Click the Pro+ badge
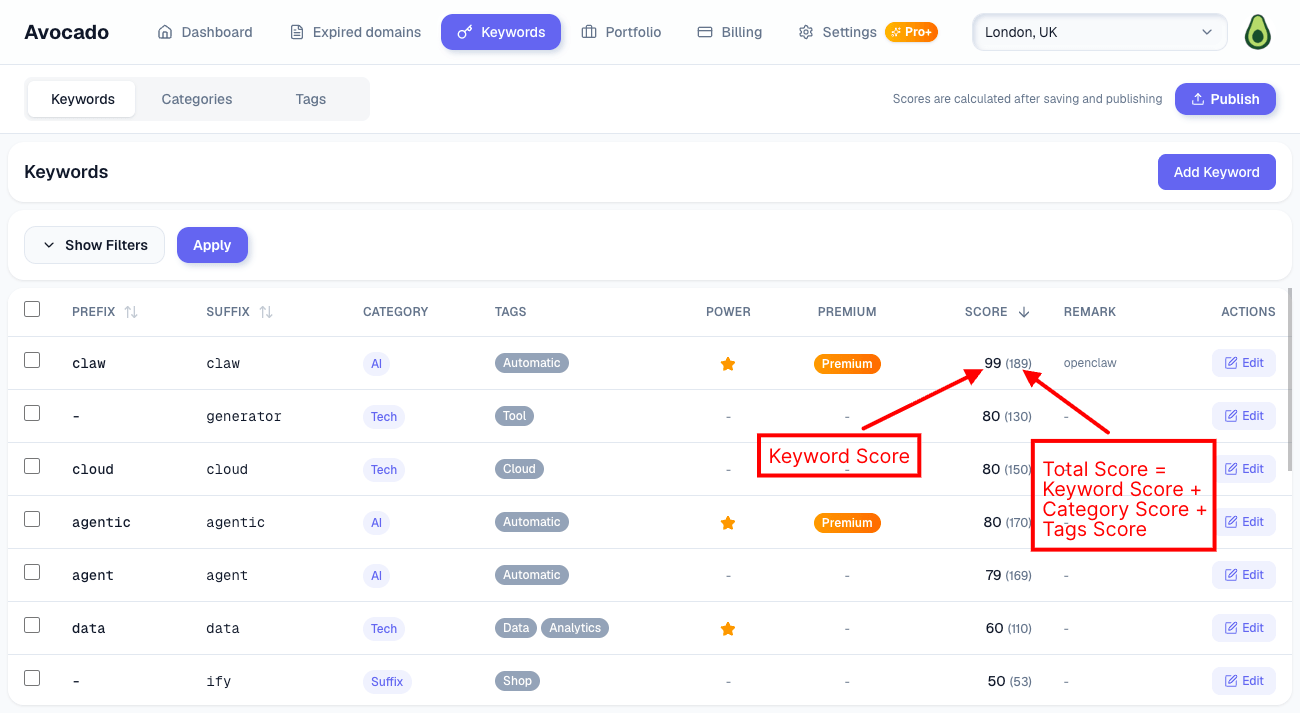This screenshot has height=713, width=1300. (x=911, y=32)
